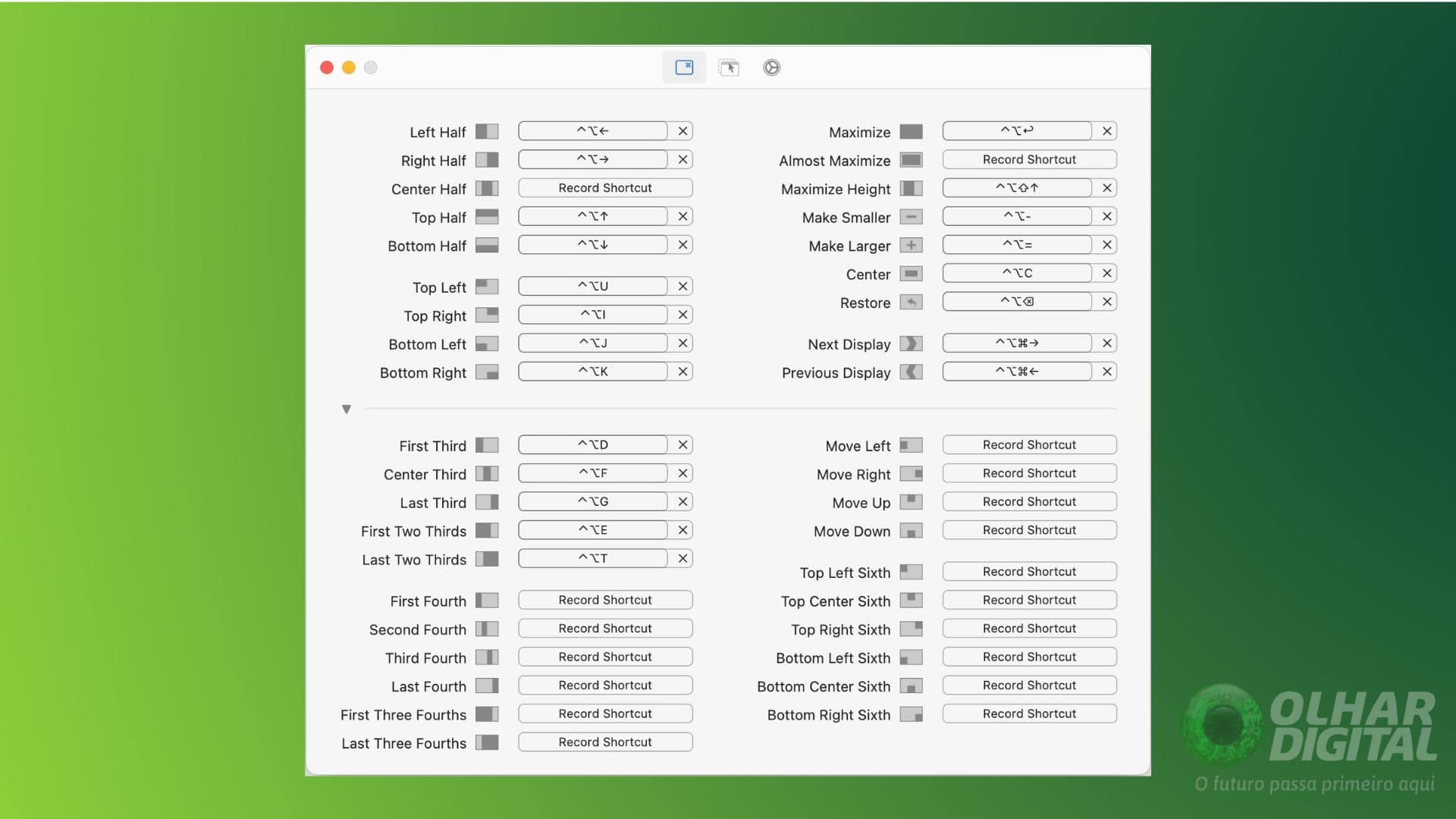1456x819 pixels.
Task: Open the settings gear in the toolbar
Action: point(771,67)
